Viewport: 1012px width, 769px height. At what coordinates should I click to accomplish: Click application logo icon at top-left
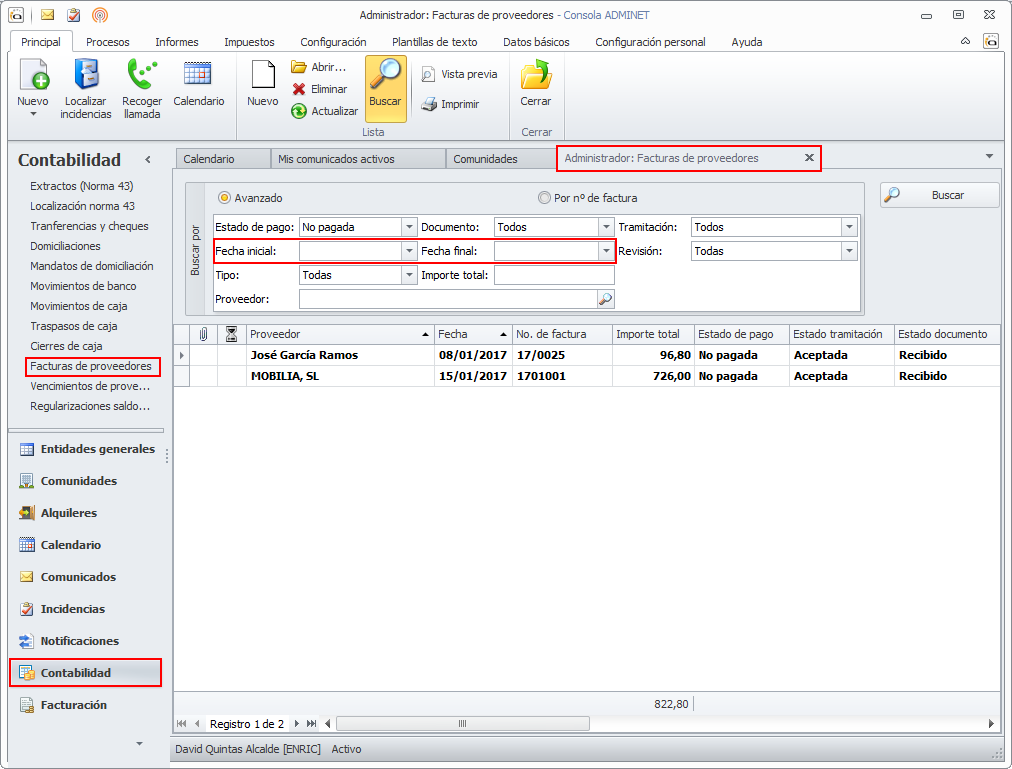point(16,14)
